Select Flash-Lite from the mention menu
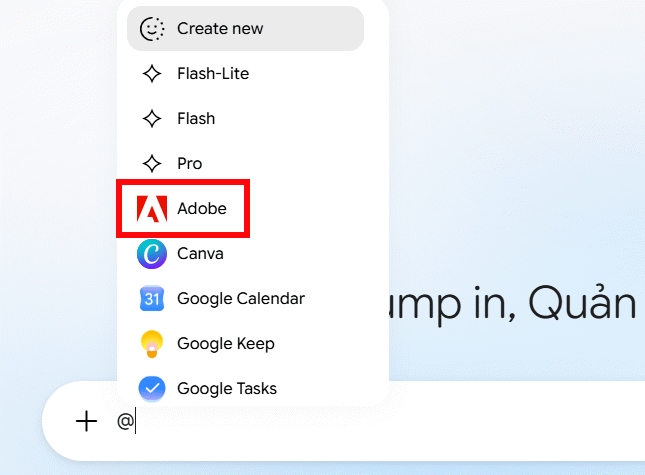 click(x=245, y=74)
